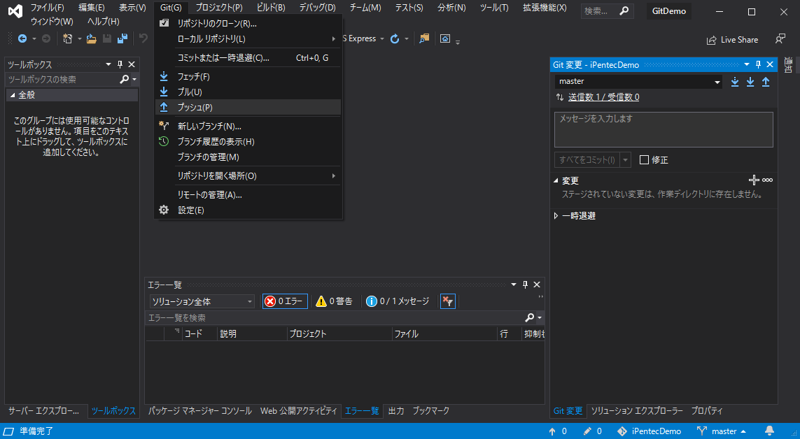This screenshot has width=800, height=439.
Task: Open the Git 変更 window options dropdown
Action: click(x=746, y=64)
